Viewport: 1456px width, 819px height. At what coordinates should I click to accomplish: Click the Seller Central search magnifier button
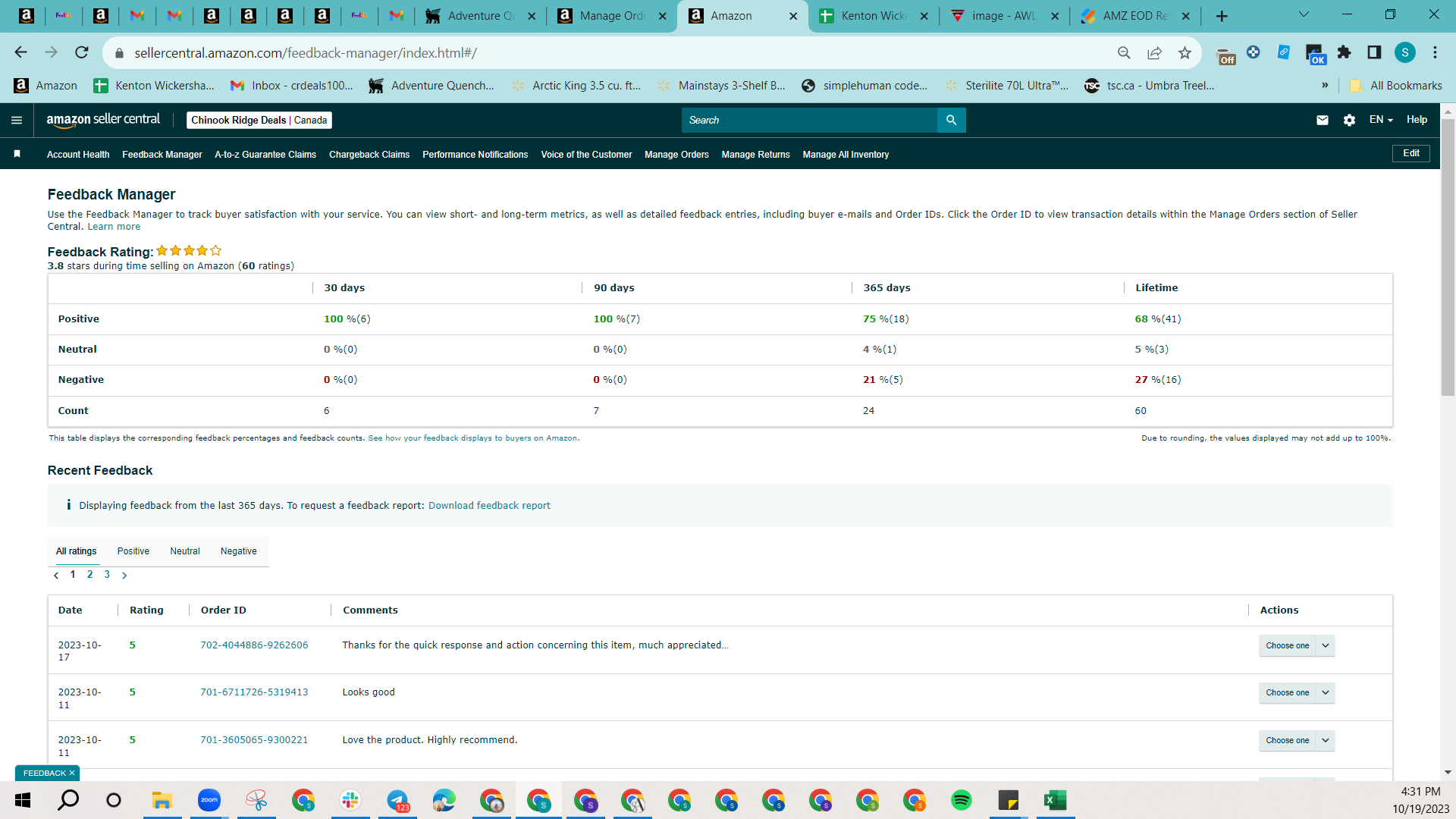click(x=951, y=120)
